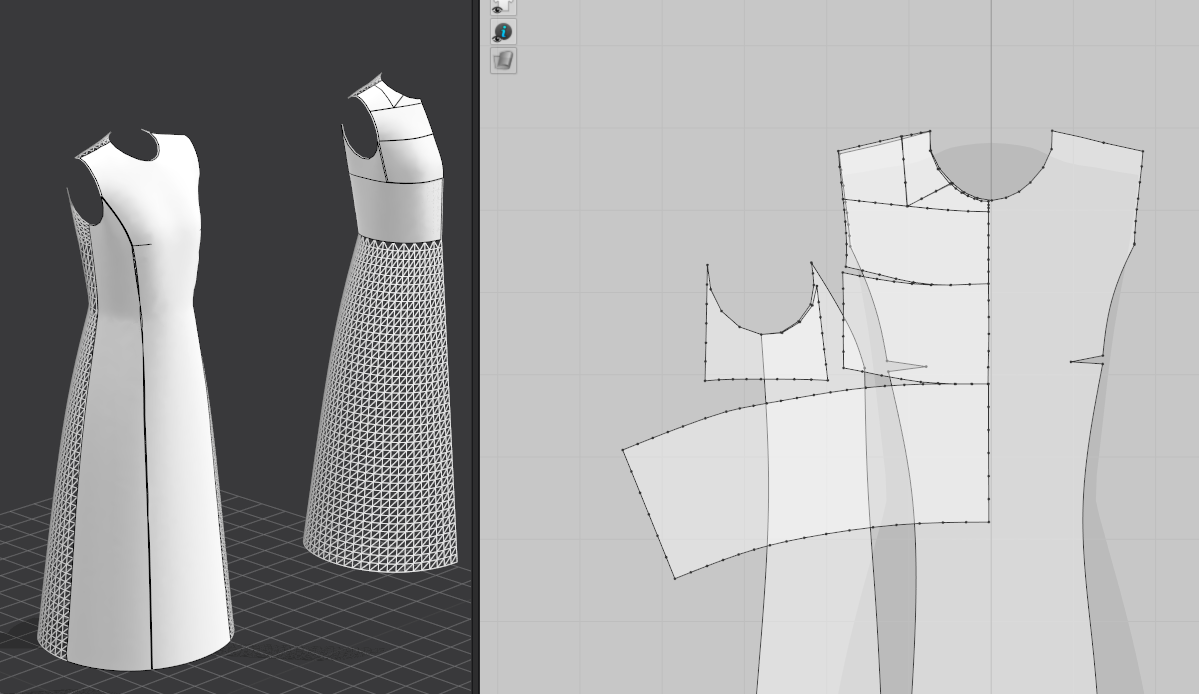Click the gray fabric surface texture icon
This screenshot has height=694, width=1199.
coord(503,60)
